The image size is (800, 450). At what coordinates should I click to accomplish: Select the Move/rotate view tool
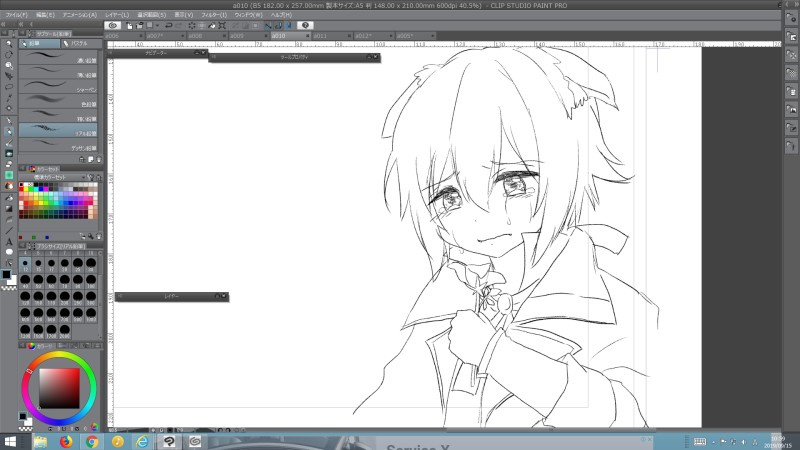click(9, 55)
